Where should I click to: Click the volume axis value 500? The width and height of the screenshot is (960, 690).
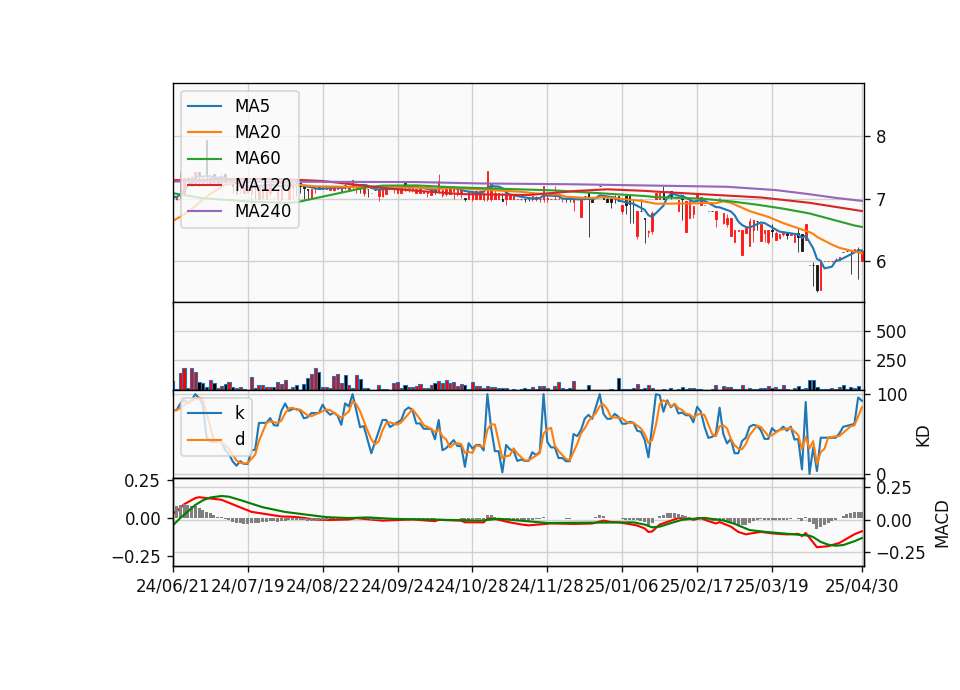pos(891,332)
